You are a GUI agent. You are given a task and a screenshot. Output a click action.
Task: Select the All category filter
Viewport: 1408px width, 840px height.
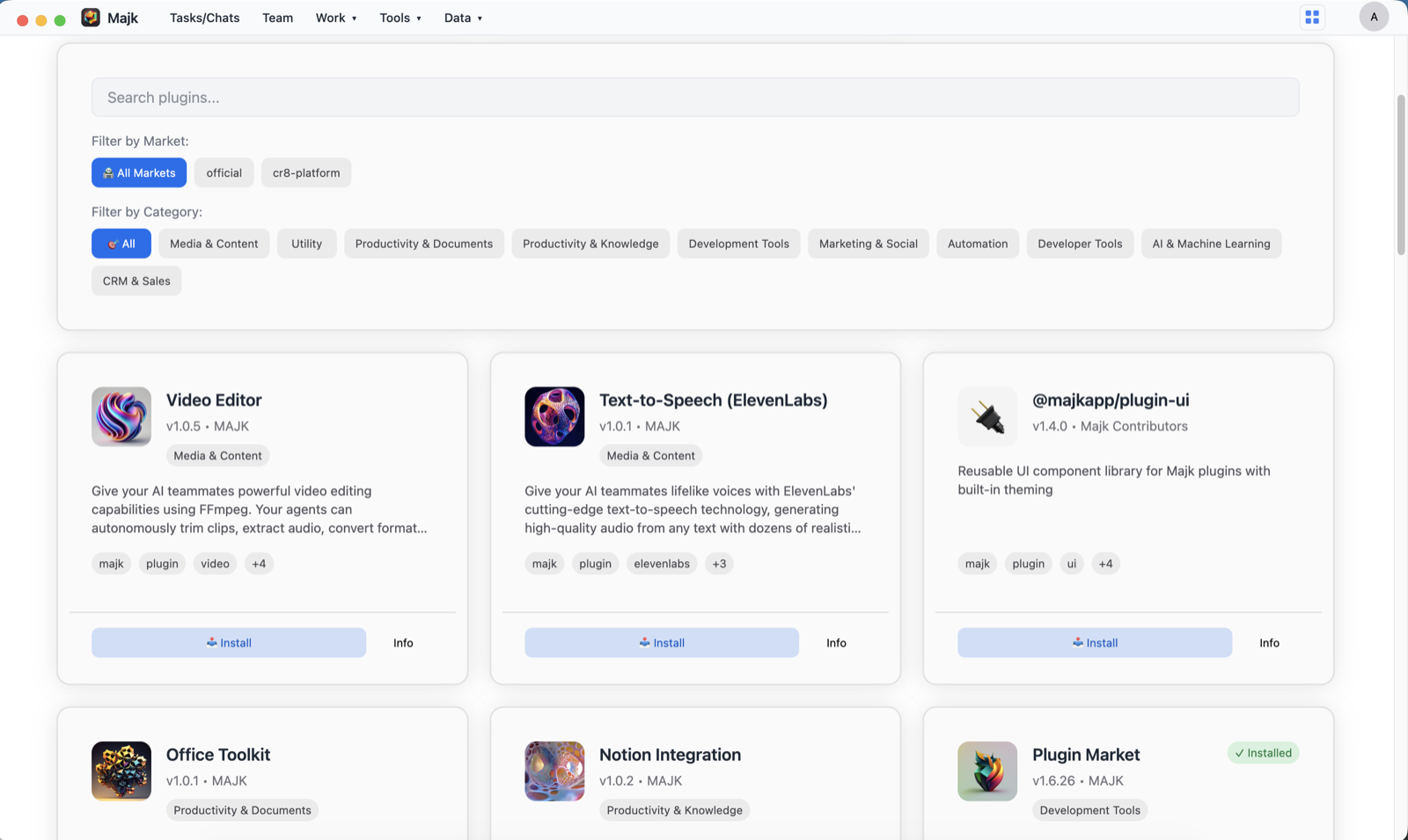pos(121,244)
